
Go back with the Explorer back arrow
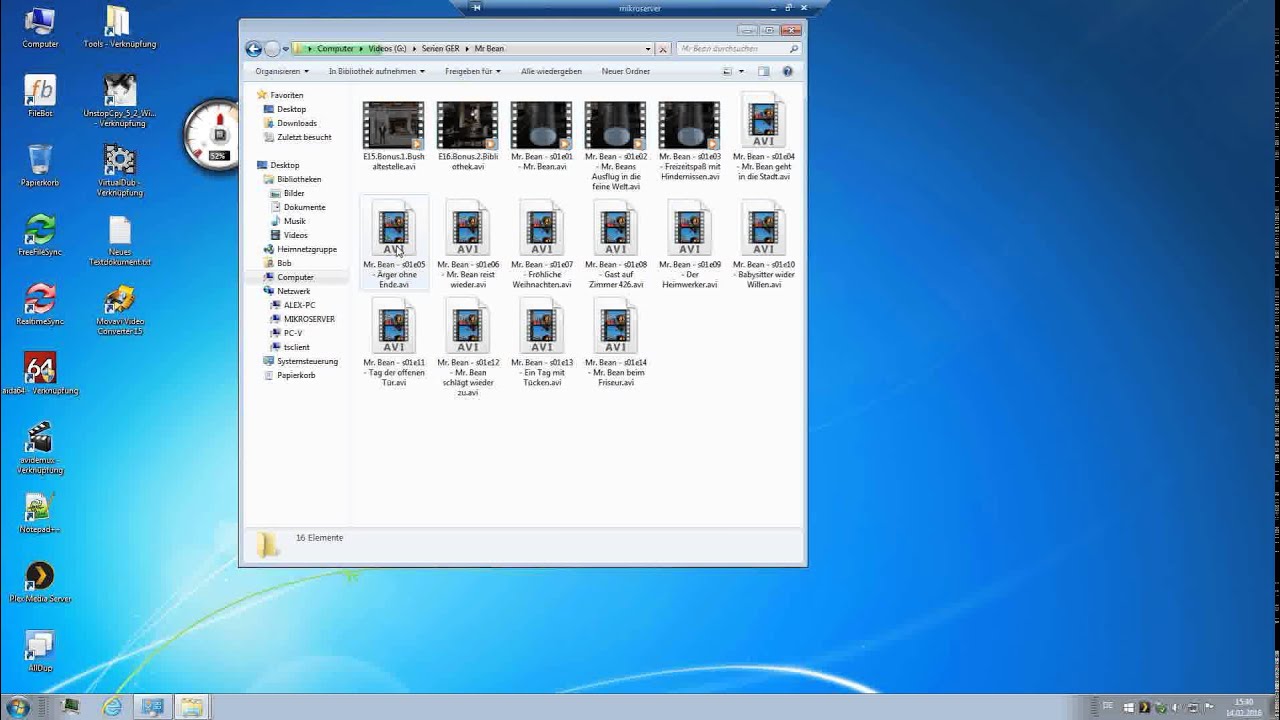coord(253,48)
